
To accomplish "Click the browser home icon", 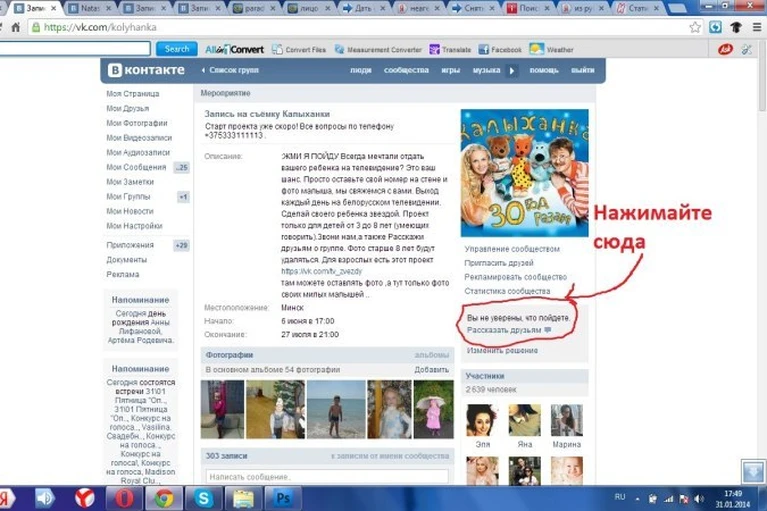I will point(16,27).
